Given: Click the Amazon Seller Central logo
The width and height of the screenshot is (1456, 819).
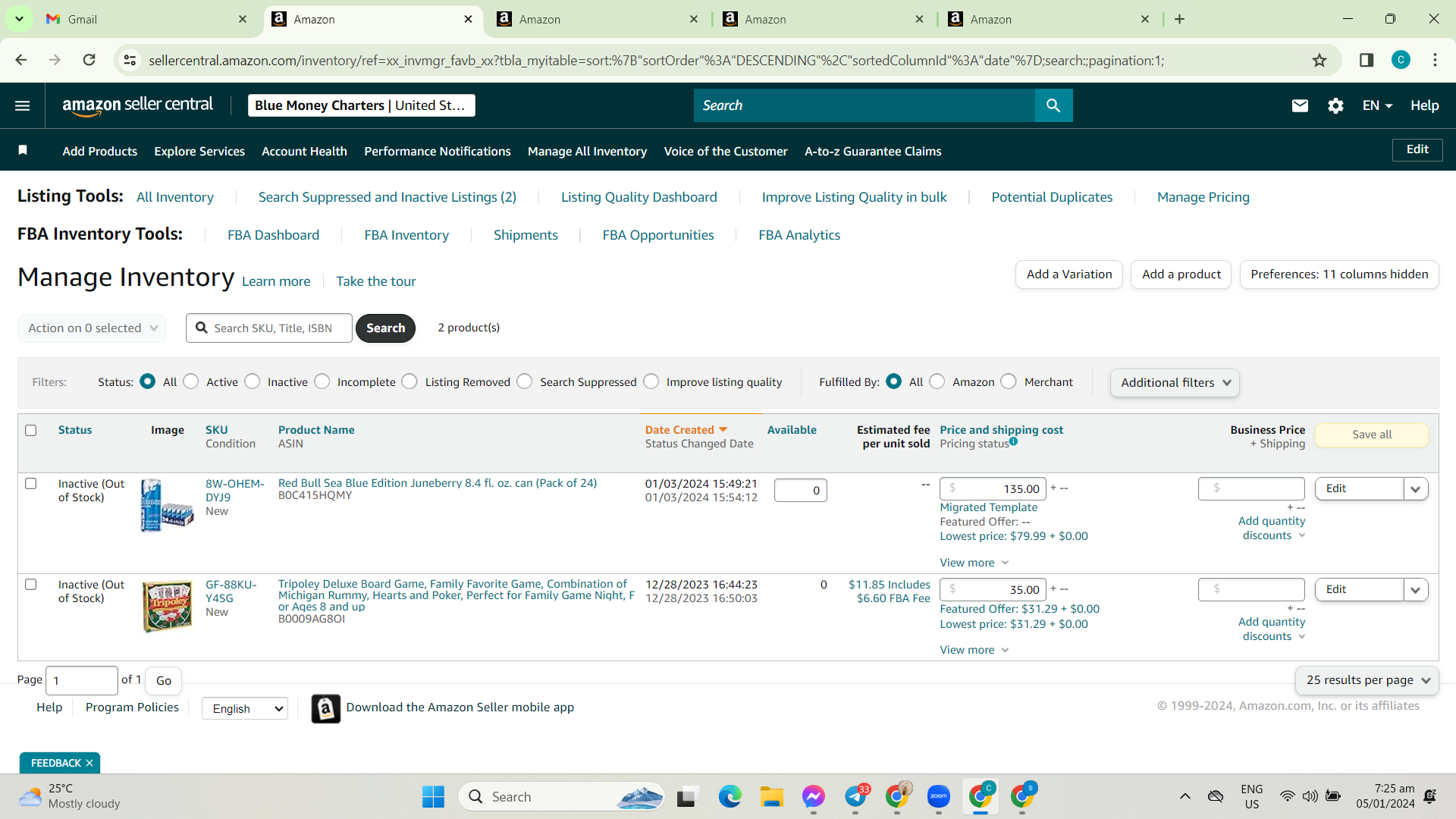Looking at the screenshot, I should [137, 105].
